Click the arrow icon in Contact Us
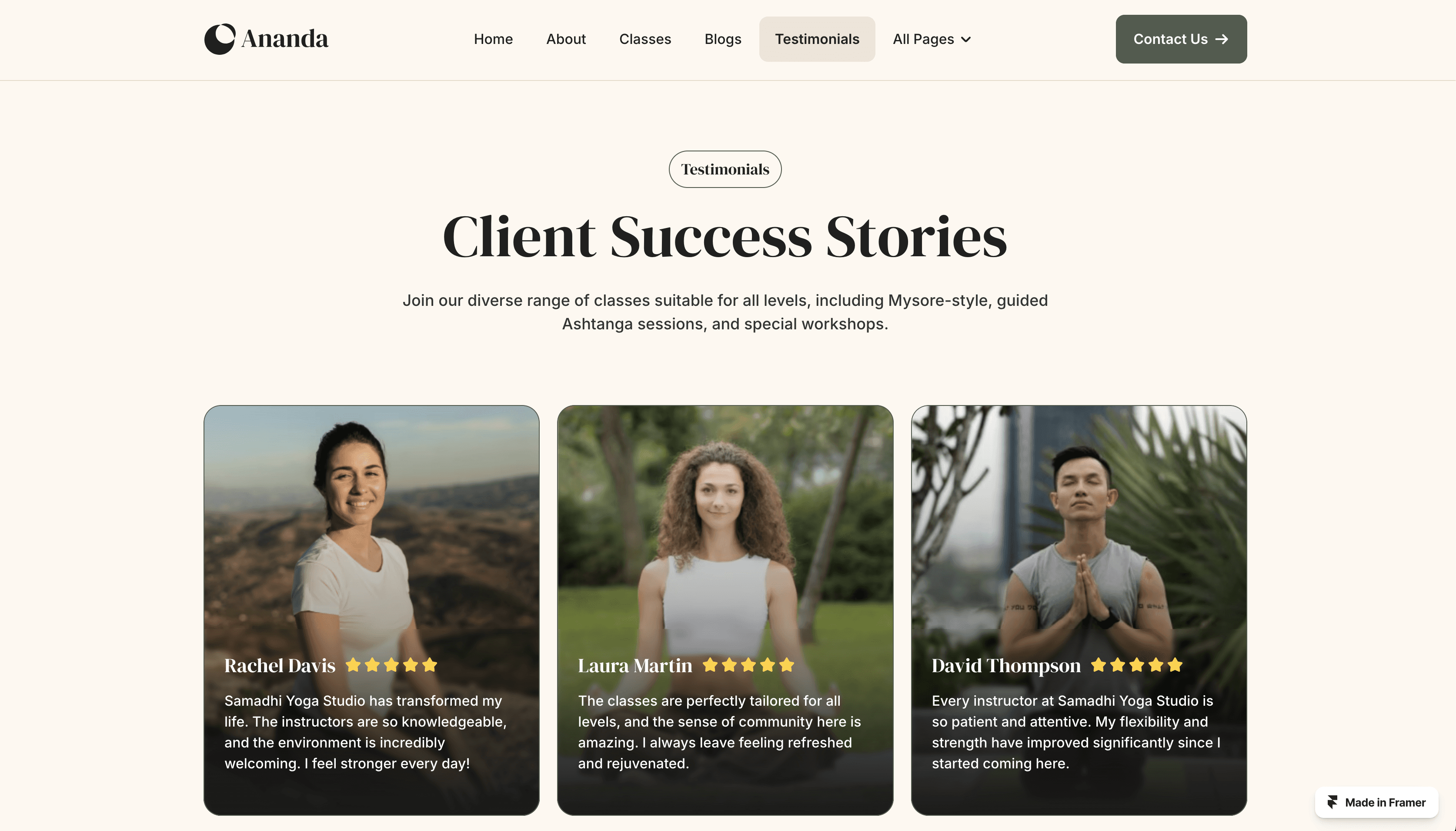1456x831 pixels. click(x=1221, y=40)
